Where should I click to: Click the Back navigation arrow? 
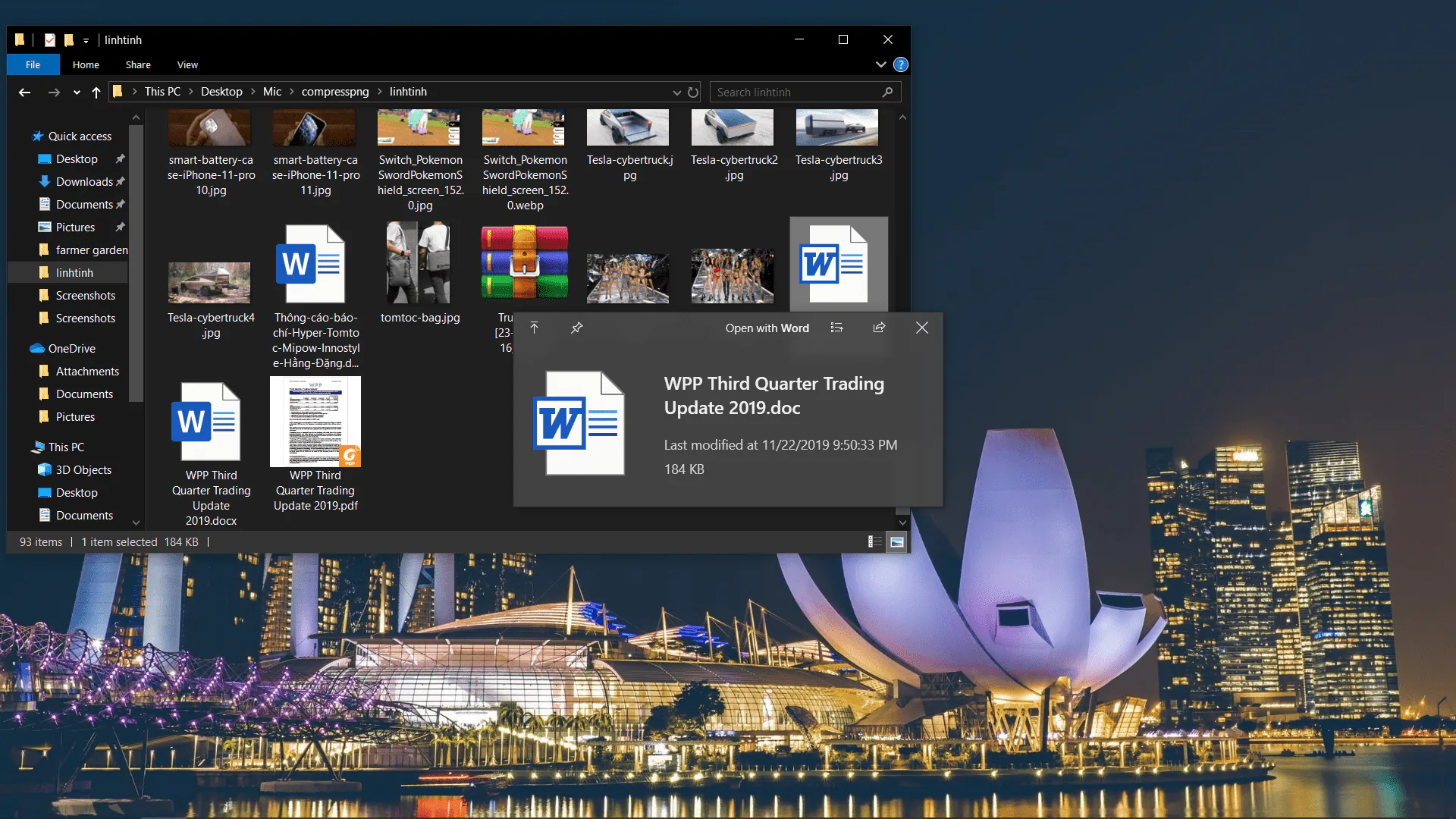(x=24, y=92)
